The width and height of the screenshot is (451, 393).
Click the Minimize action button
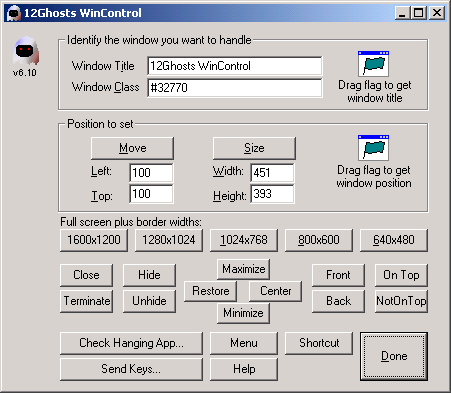point(243,313)
